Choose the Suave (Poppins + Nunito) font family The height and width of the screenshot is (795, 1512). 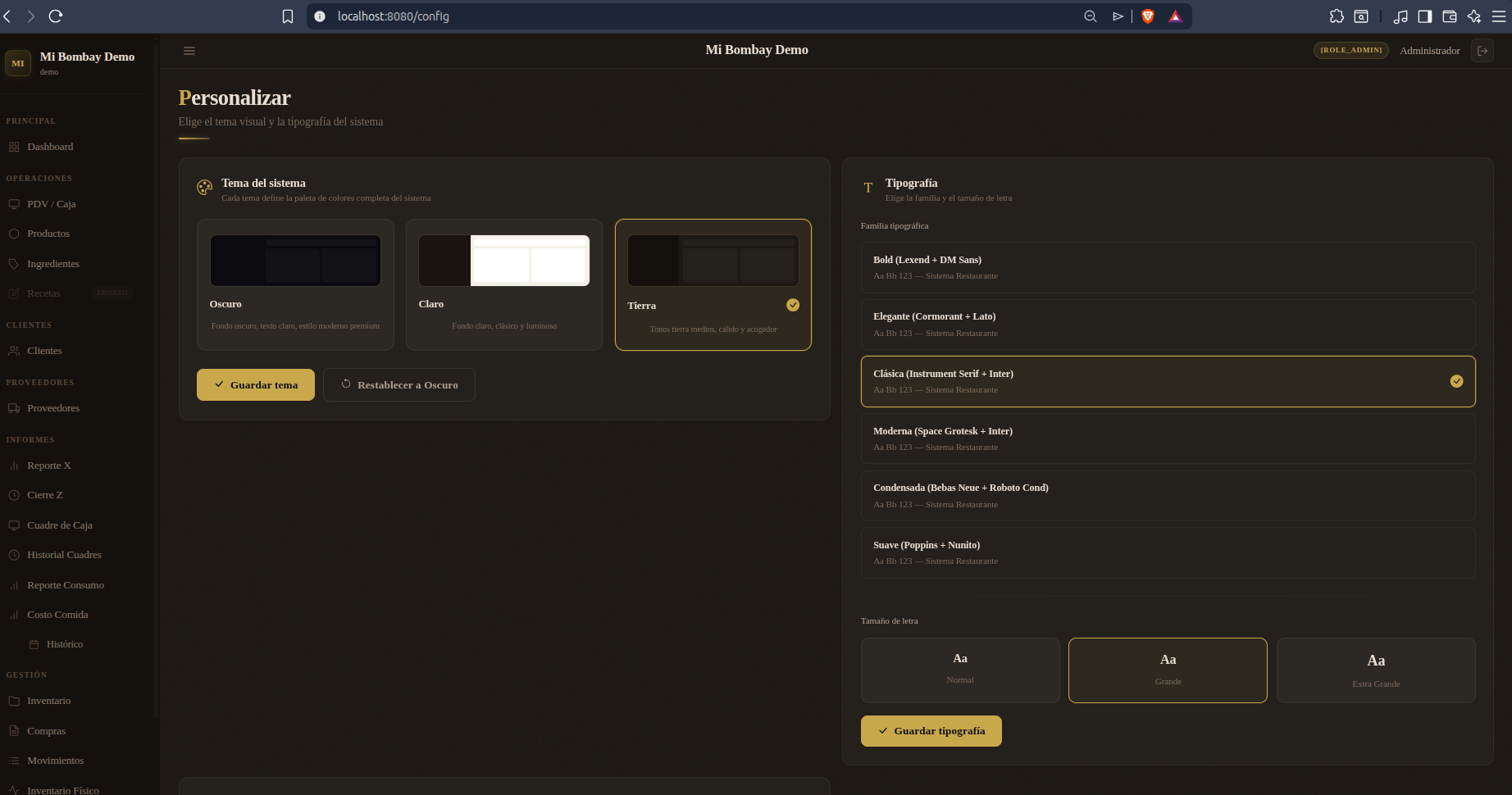(x=1168, y=553)
